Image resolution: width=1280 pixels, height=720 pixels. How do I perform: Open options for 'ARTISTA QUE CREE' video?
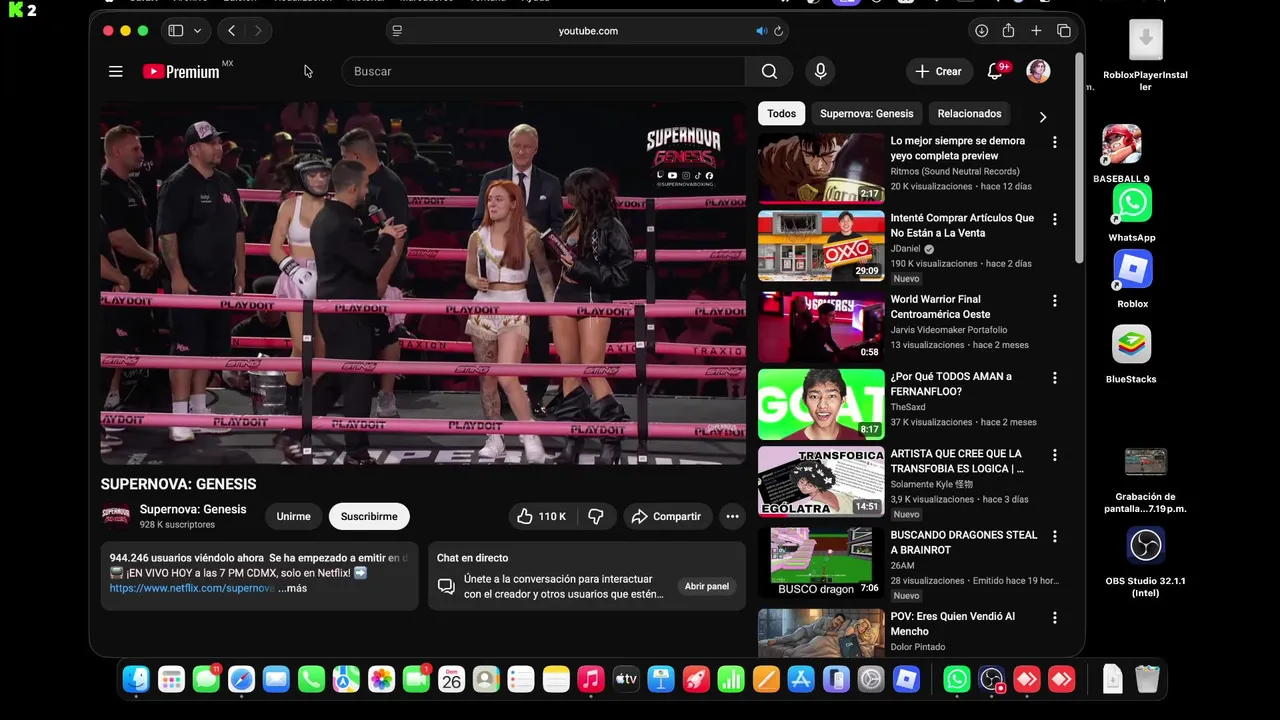pyautogui.click(x=1054, y=455)
